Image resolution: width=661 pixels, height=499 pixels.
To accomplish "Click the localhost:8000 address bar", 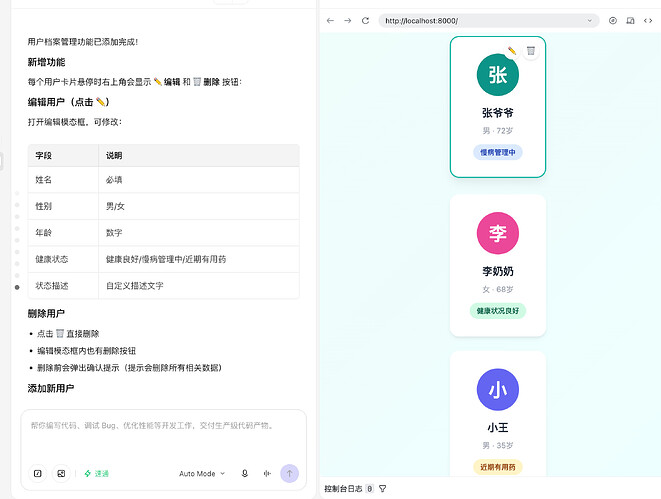I will (489, 21).
